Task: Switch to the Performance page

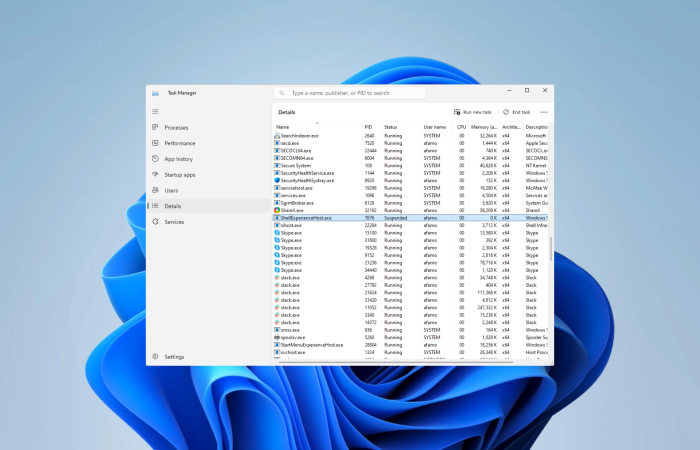Action: [x=209, y=143]
